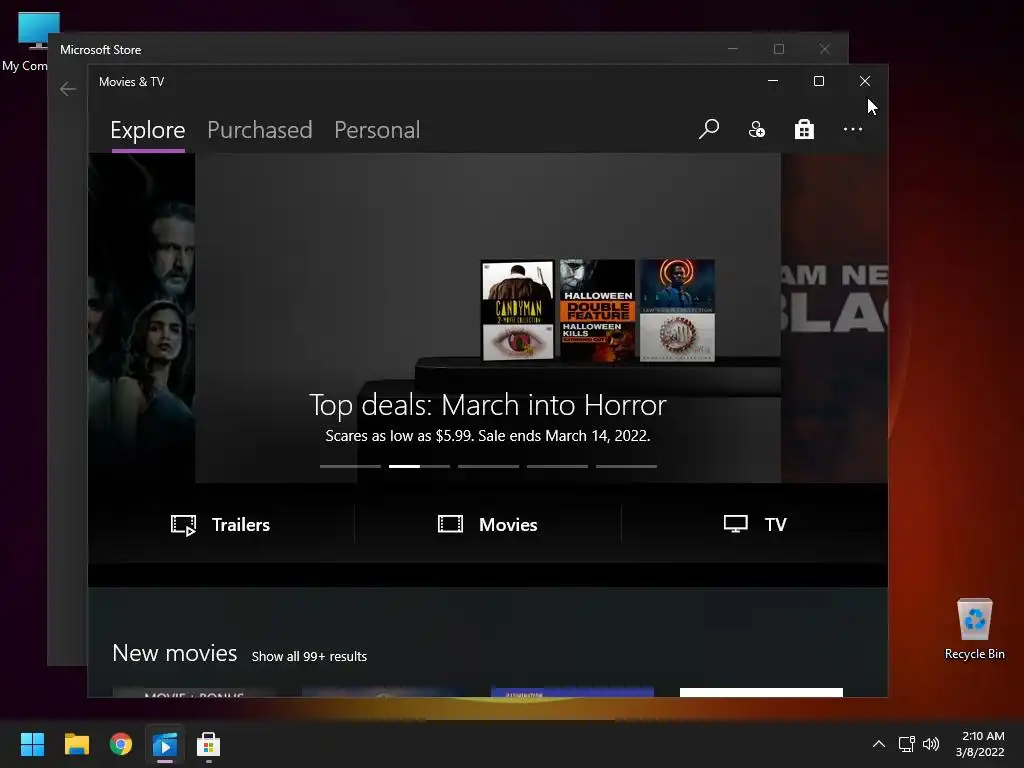Screen dimensions: 1024x768
Task: Close the Microsoft Store window
Action: click(x=824, y=49)
